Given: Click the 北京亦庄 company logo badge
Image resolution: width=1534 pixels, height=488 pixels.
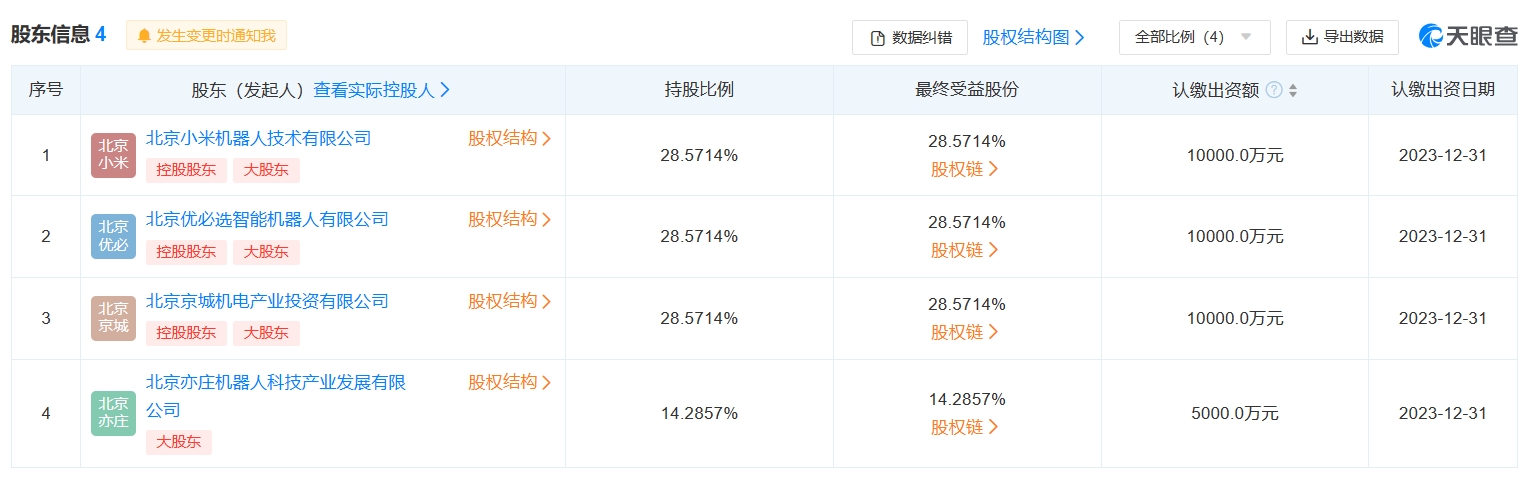Looking at the screenshot, I should 113,414.
